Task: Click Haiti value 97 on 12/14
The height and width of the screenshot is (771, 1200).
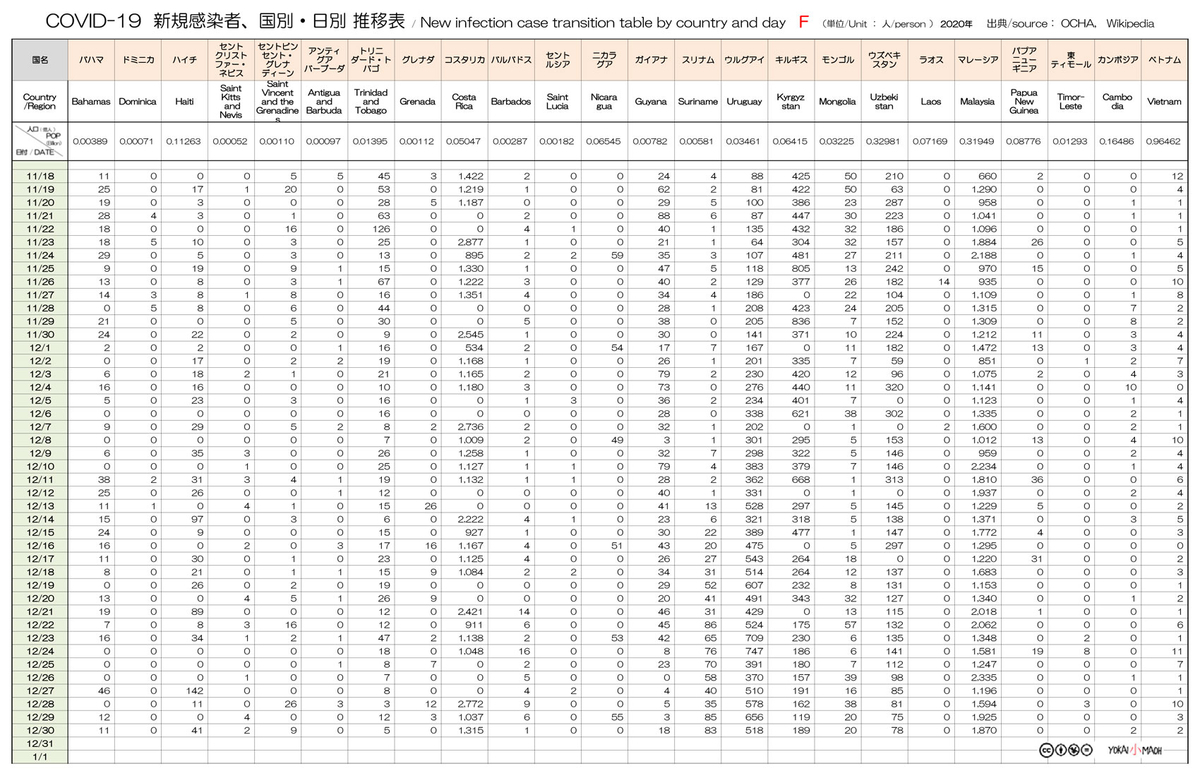Action: 197,518
